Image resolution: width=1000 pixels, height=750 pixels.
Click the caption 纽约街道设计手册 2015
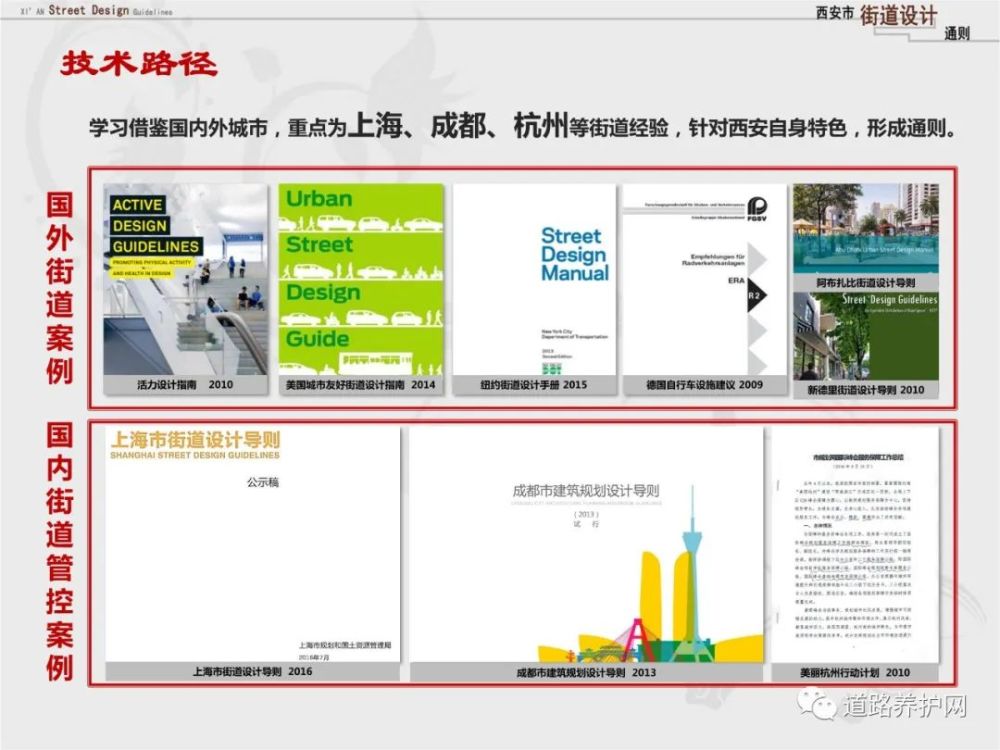click(x=533, y=385)
